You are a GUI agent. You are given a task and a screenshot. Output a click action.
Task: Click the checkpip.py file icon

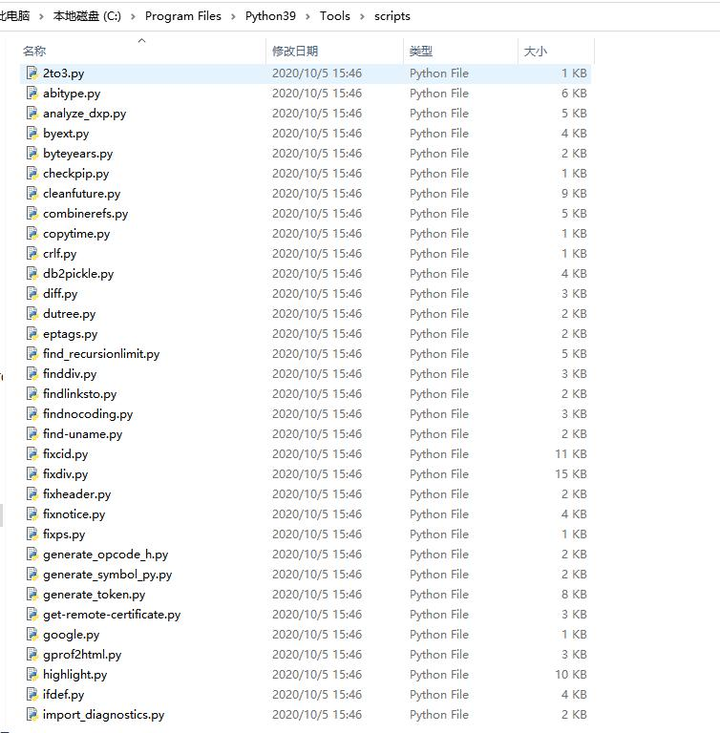(32, 174)
